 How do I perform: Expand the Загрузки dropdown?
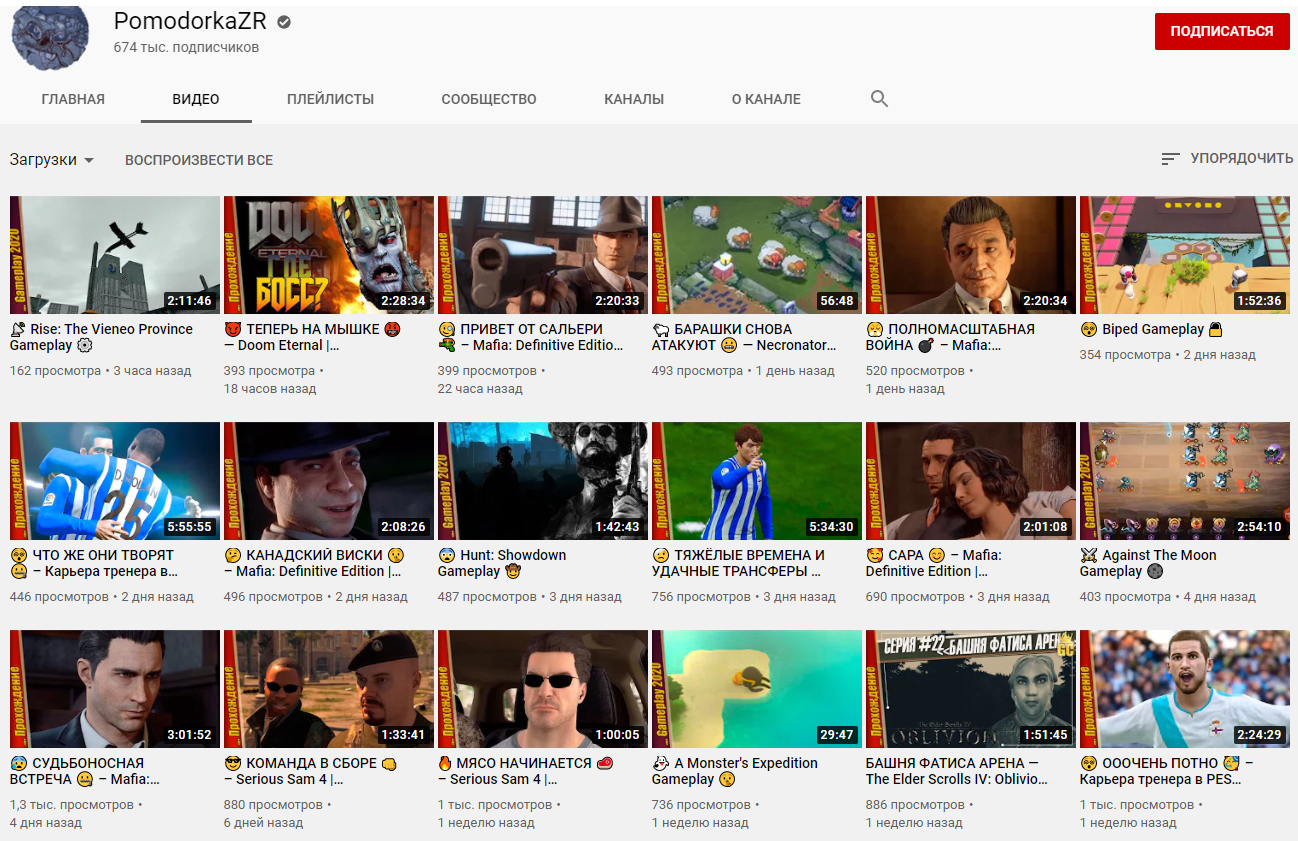52,160
